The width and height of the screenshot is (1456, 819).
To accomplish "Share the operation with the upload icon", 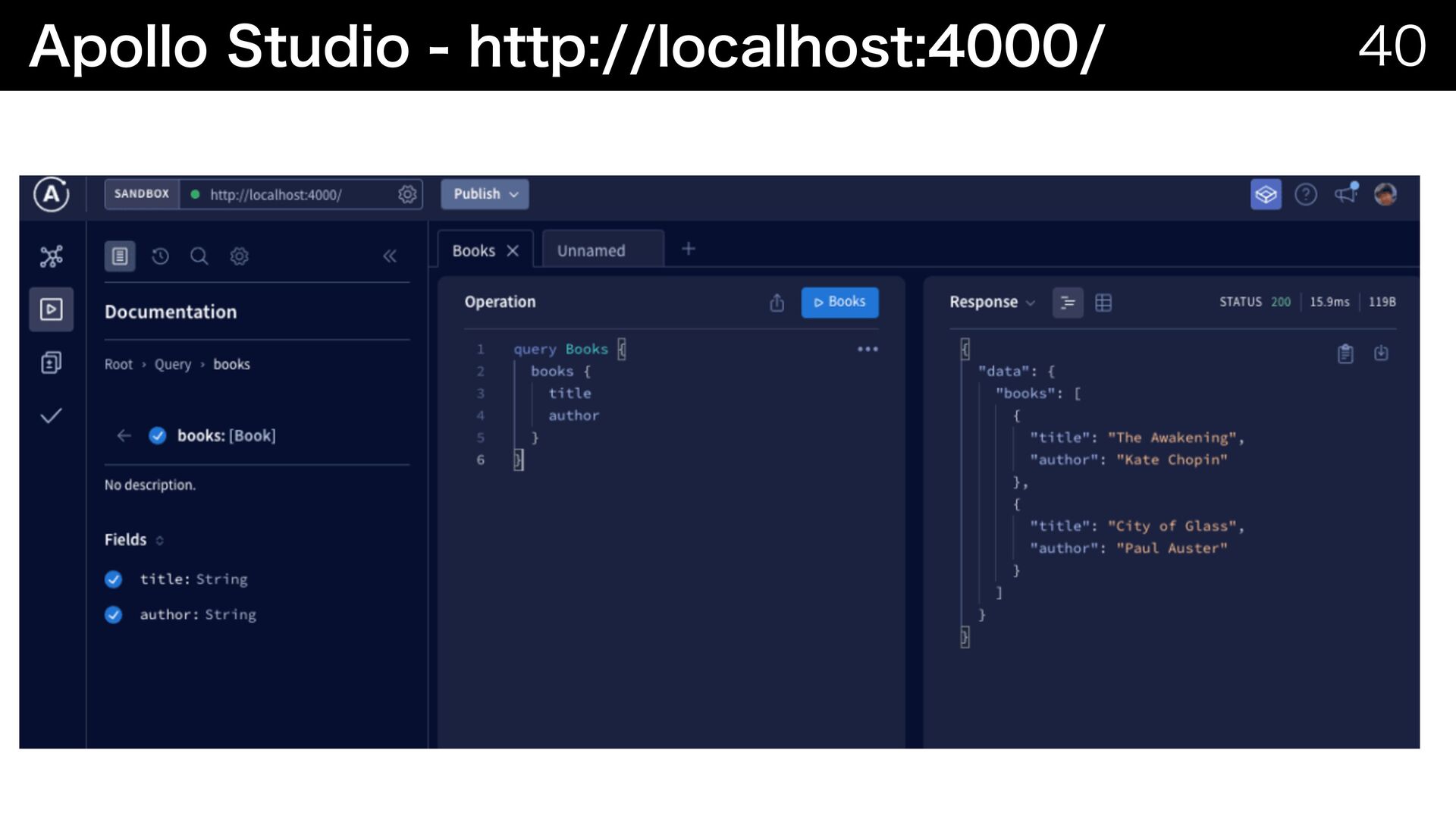I will click(777, 303).
